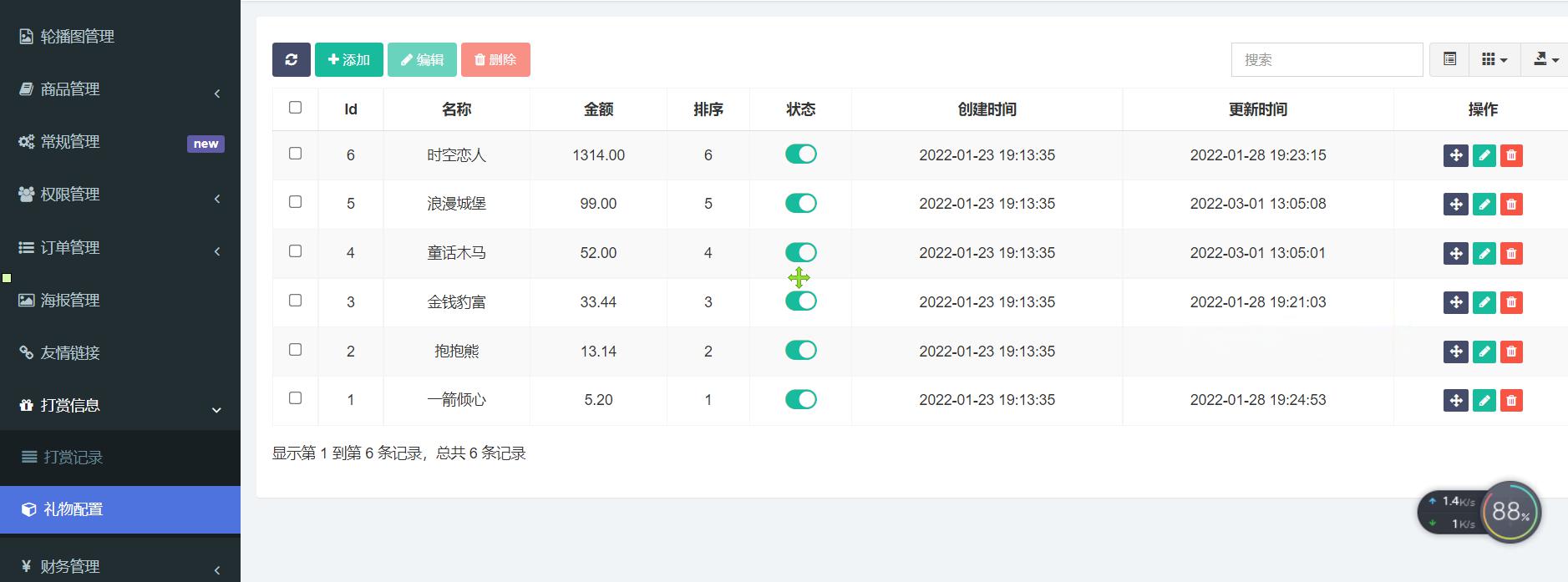
Task: Click the 搜索 search input field
Action: point(1327,59)
